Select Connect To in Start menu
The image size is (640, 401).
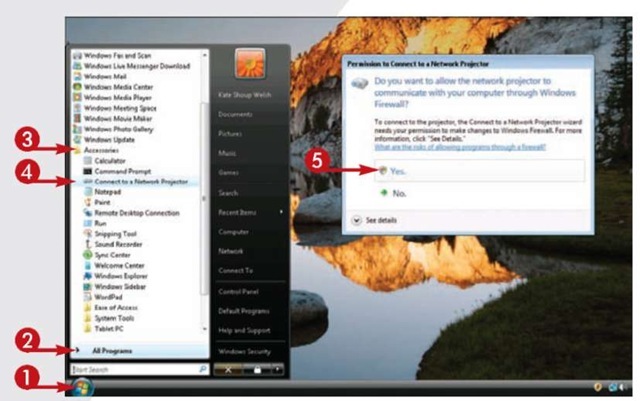(236, 270)
